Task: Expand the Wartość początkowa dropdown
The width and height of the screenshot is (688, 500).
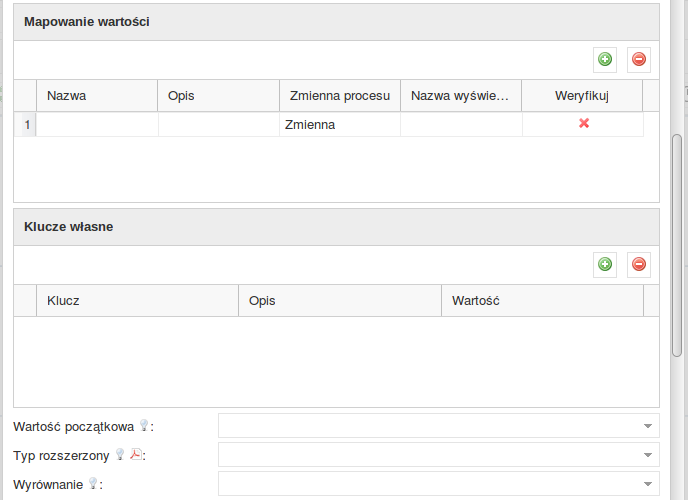Action: 648,426
